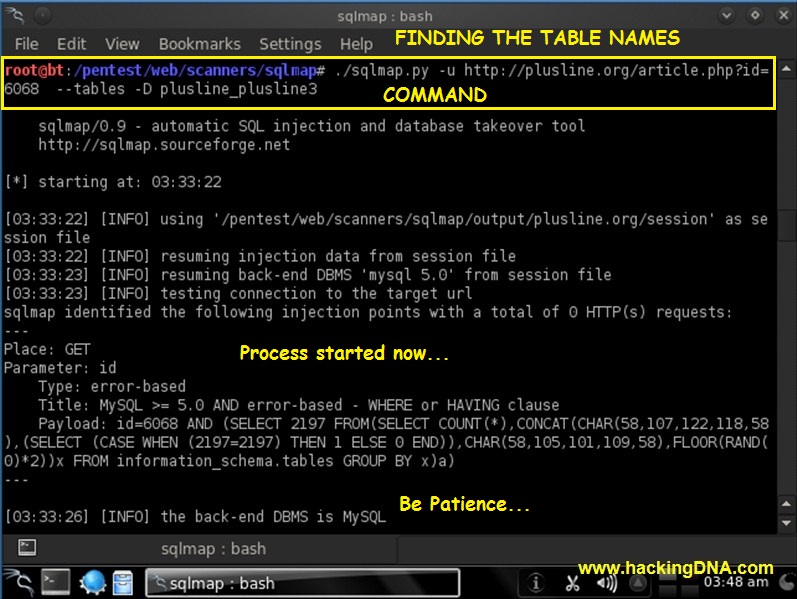Click the '--tables -D plusline_plusline3' command text
Image resolution: width=797 pixels, height=599 pixels.
click(187, 89)
